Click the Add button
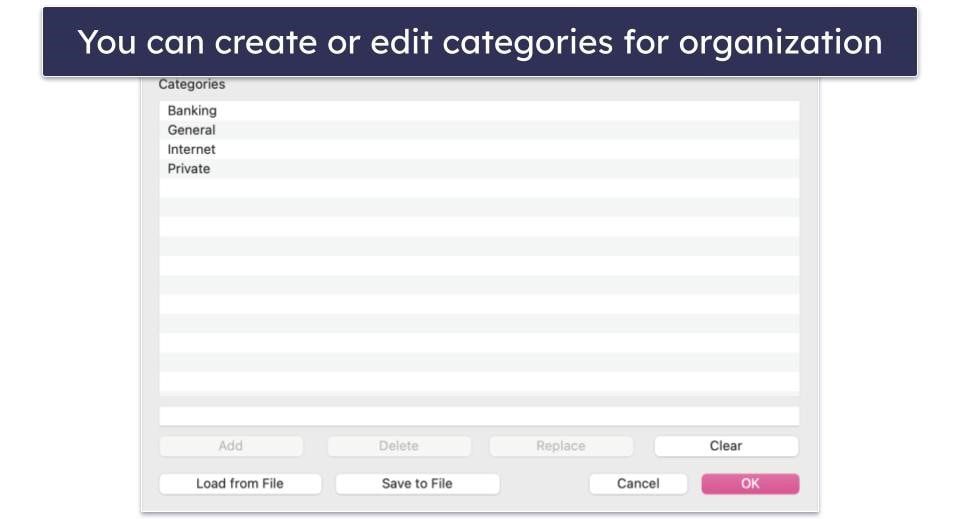 (231, 446)
